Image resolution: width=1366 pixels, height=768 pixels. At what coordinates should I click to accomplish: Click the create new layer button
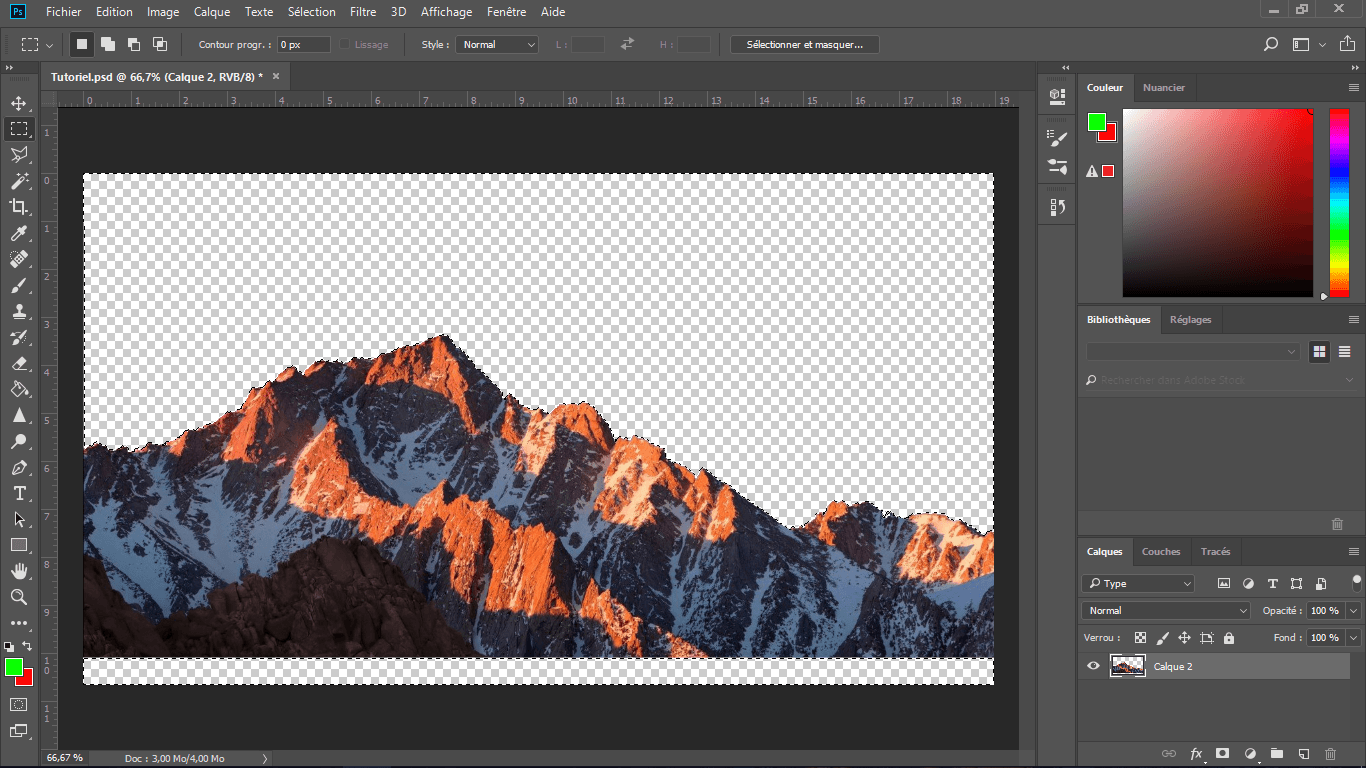point(1303,753)
